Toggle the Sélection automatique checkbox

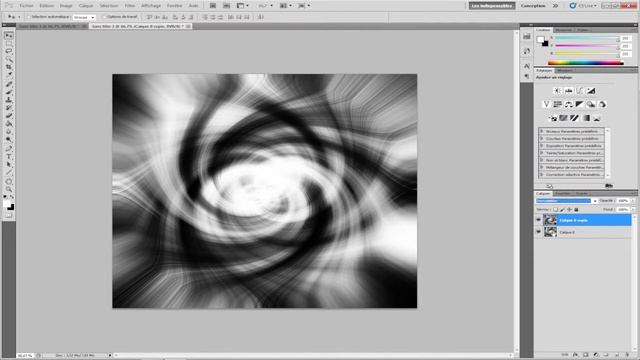pos(29,17)
